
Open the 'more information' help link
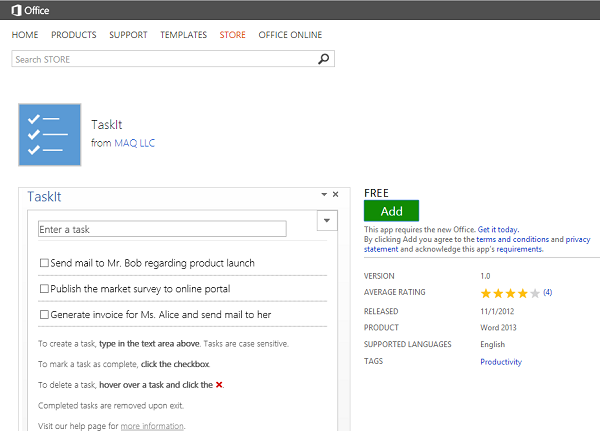point(152,426)
